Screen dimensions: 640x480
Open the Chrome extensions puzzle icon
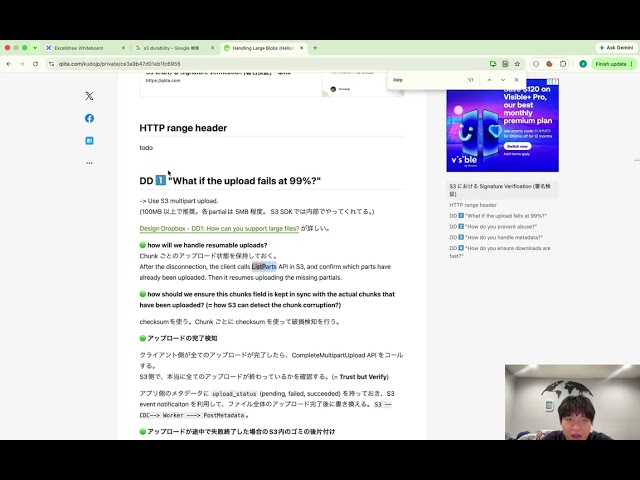click(x=563, y=64)
